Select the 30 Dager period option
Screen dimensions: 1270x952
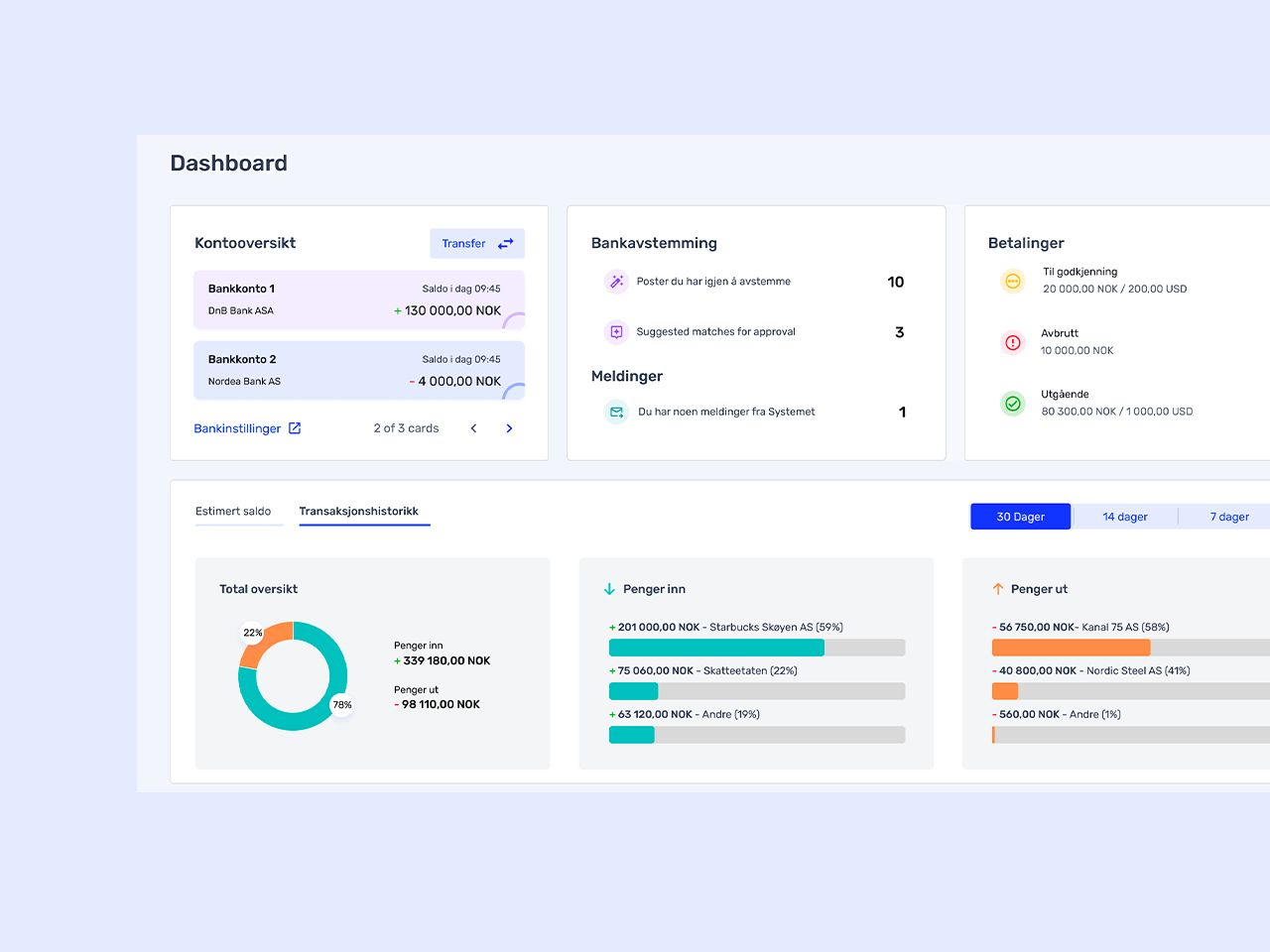click(x=1020, y=517)
